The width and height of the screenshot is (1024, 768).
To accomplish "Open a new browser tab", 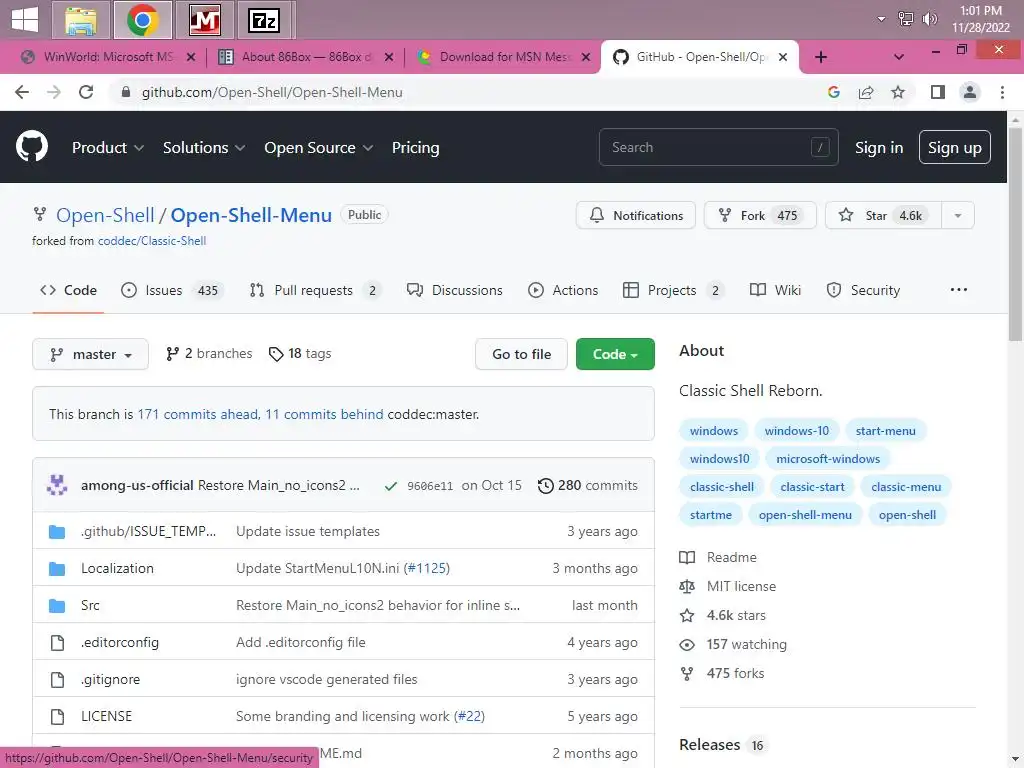I will [821, 57].
